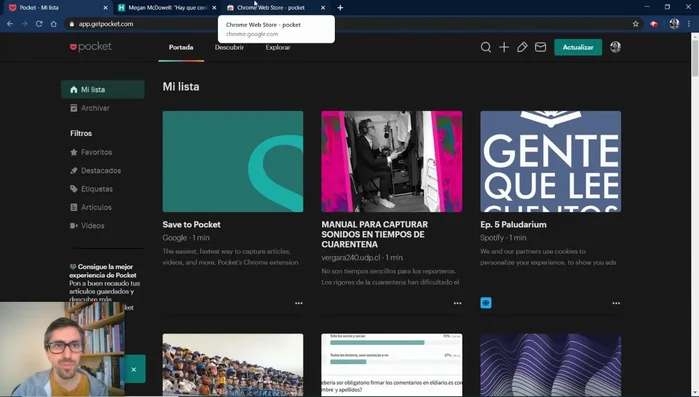The width and height of the screenshot is (699, 397).
Task: Open more options for Ep. 5 Paludarium card
Action: tap(616, 303)
